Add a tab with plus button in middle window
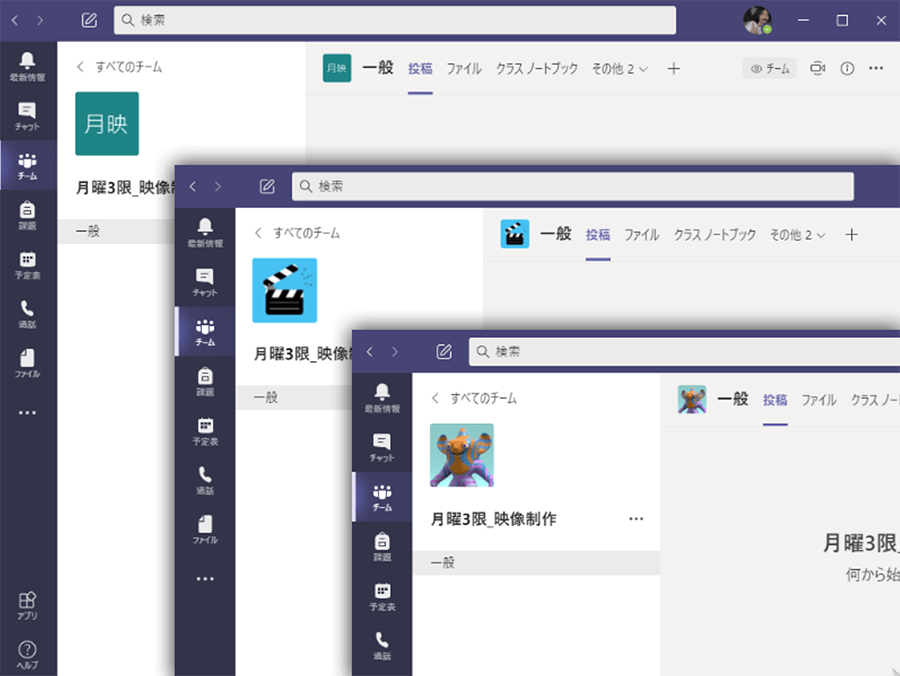 pos(852,235)
